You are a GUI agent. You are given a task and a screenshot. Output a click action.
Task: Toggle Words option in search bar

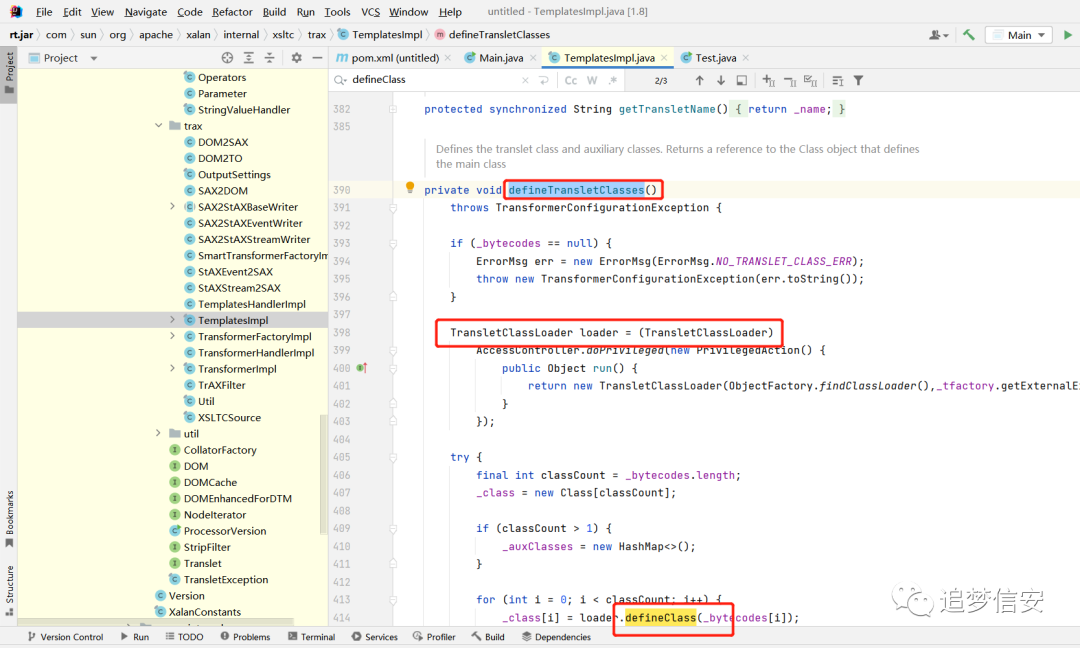click(592, 81)
